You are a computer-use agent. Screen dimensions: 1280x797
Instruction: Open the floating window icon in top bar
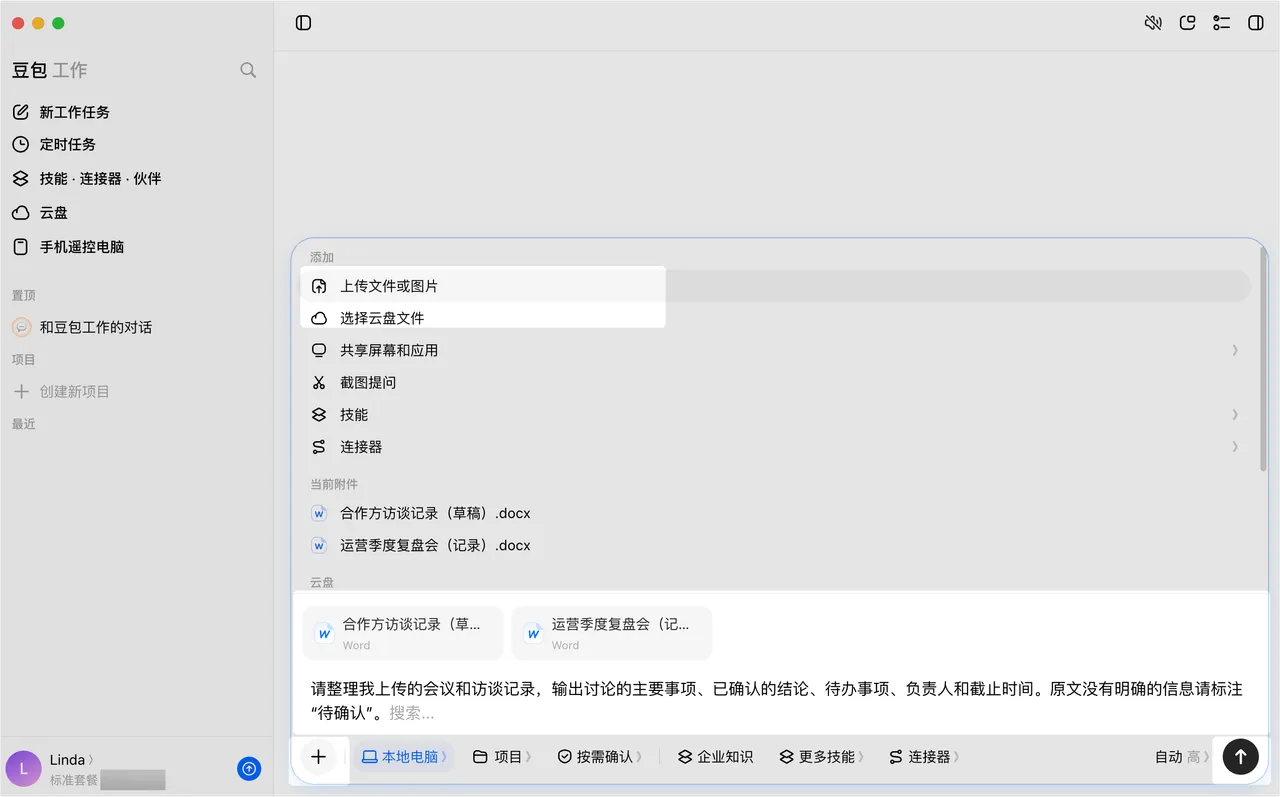click(x=1188, y=23)
